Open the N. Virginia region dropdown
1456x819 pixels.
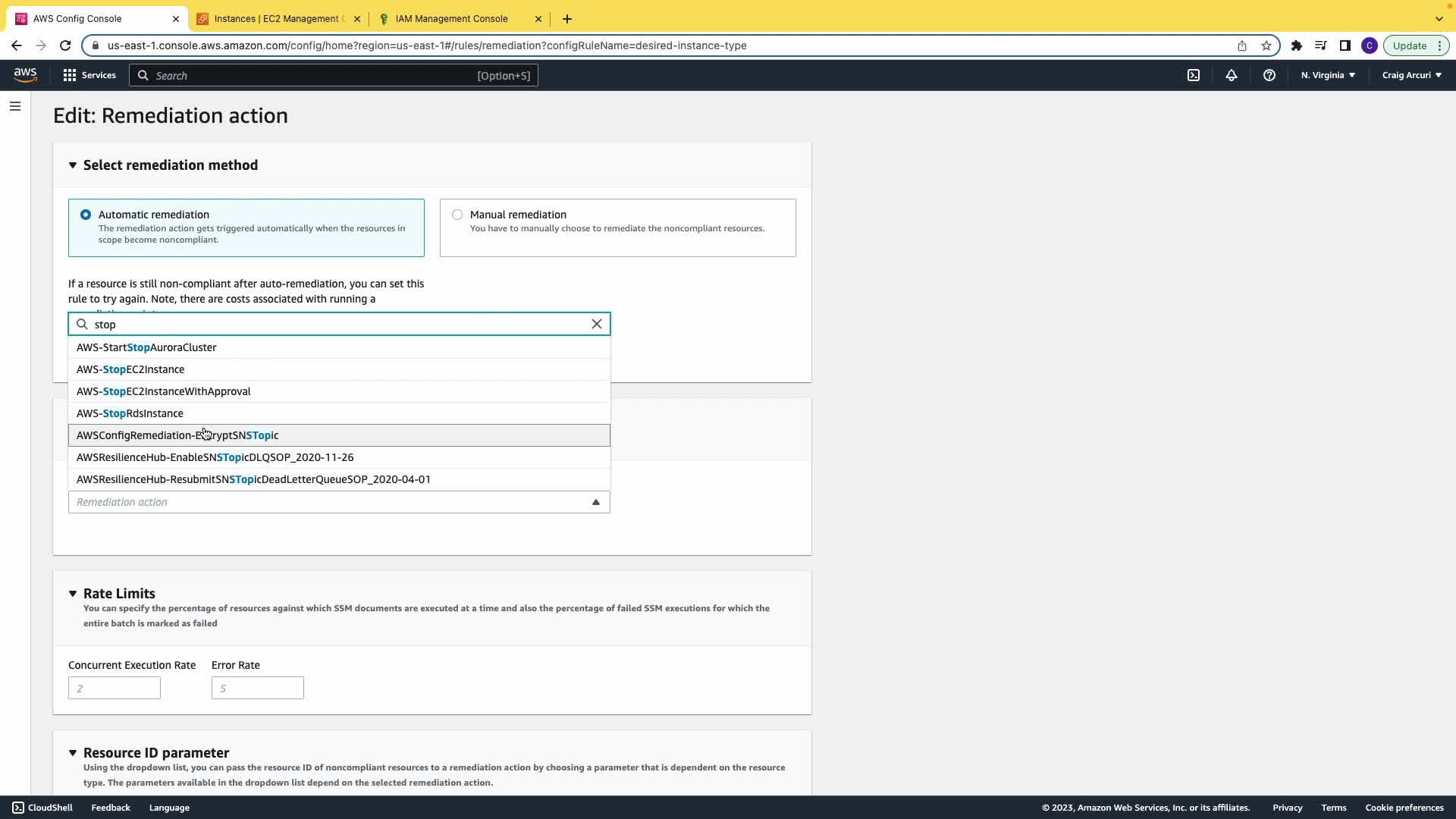click(1328, 75)
